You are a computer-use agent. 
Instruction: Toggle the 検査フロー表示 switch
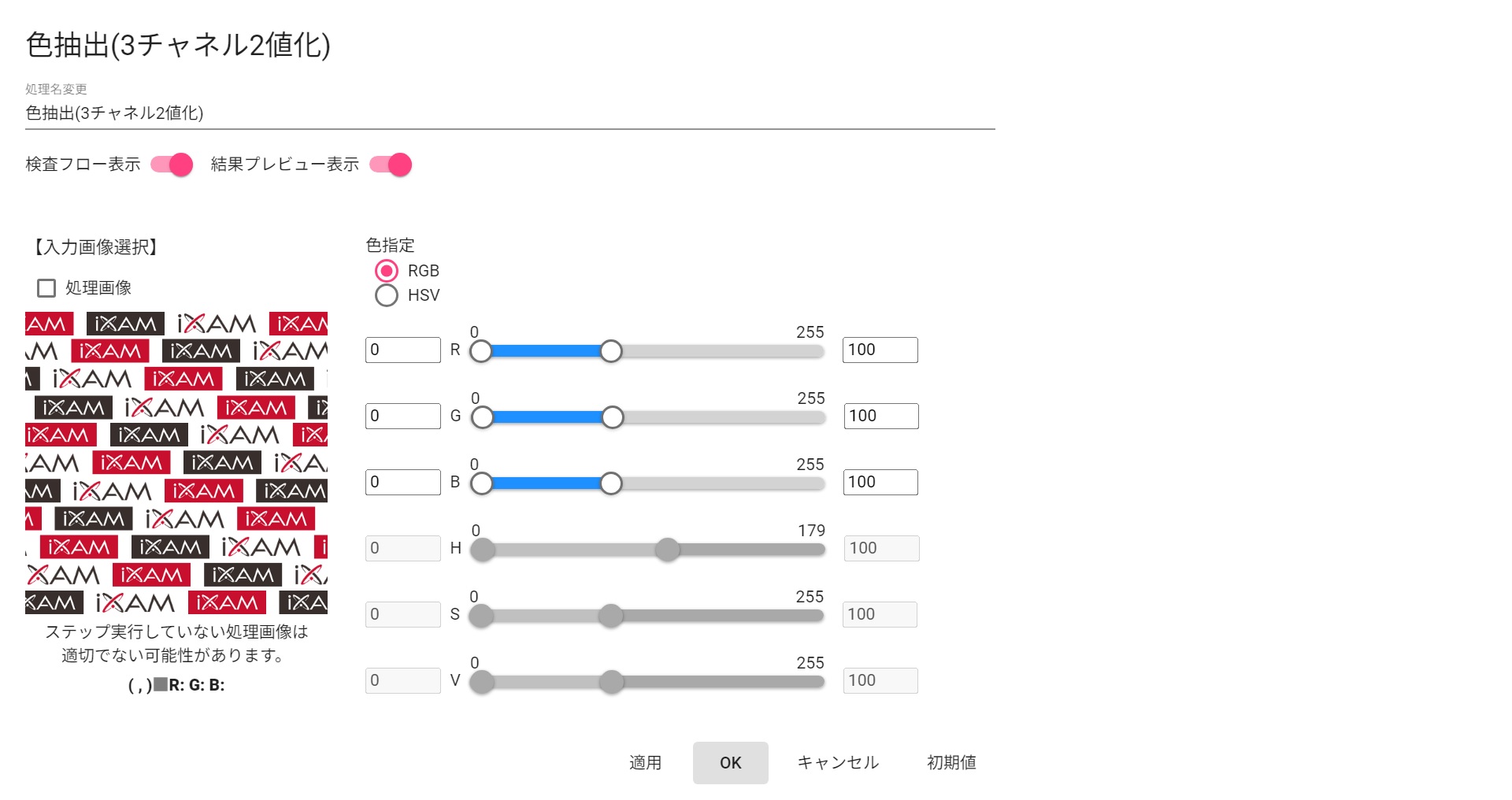172,165
